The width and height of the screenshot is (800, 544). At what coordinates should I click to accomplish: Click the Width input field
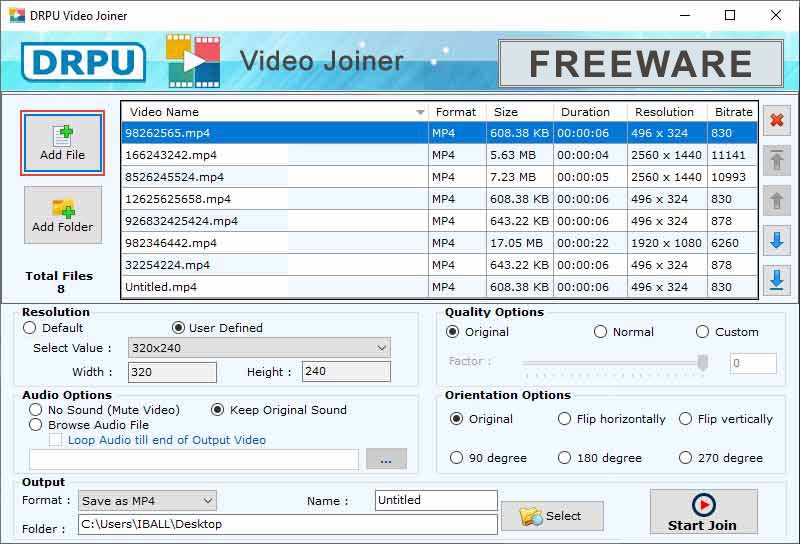click(x=172, y=372)
